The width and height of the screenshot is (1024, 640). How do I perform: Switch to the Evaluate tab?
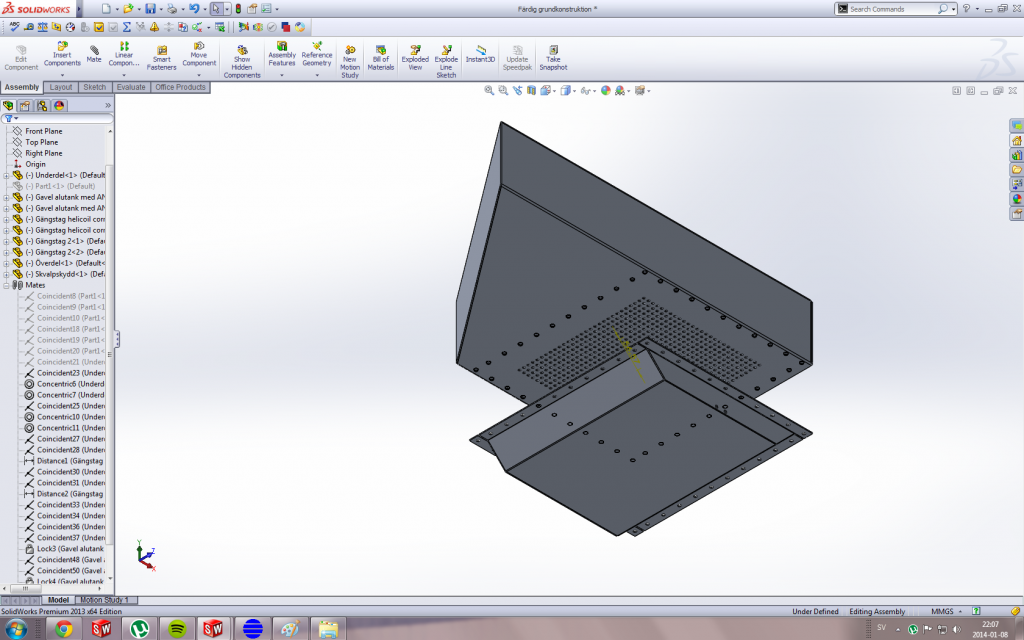131,87
